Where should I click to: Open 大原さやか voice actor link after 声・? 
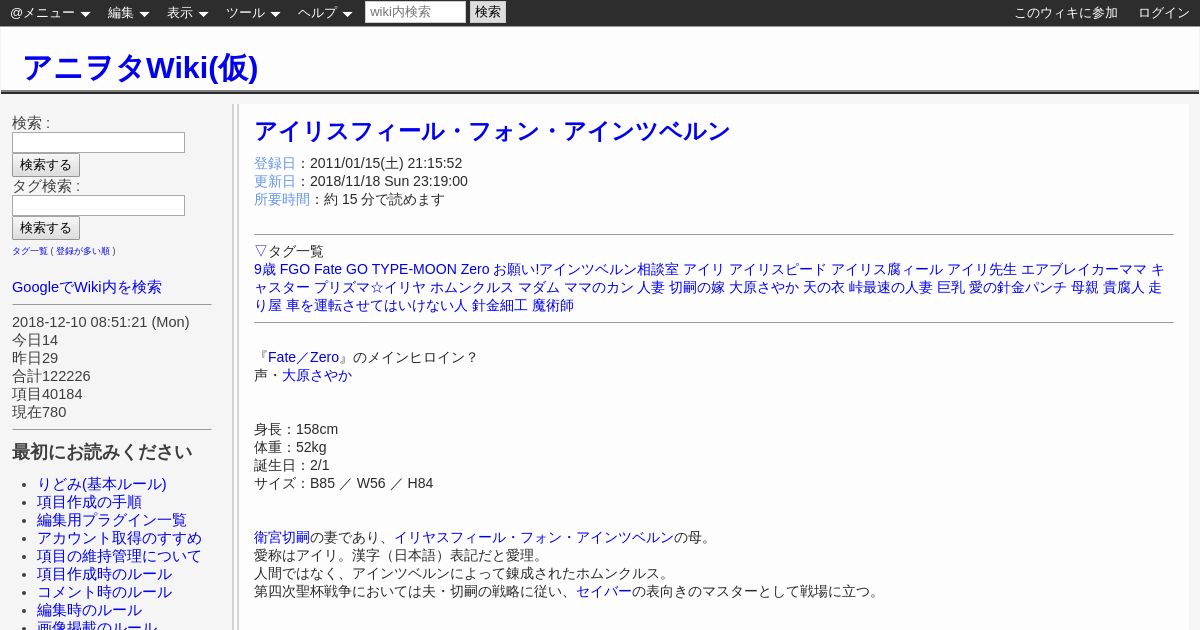pyautogui.click(x=317, y=375)
